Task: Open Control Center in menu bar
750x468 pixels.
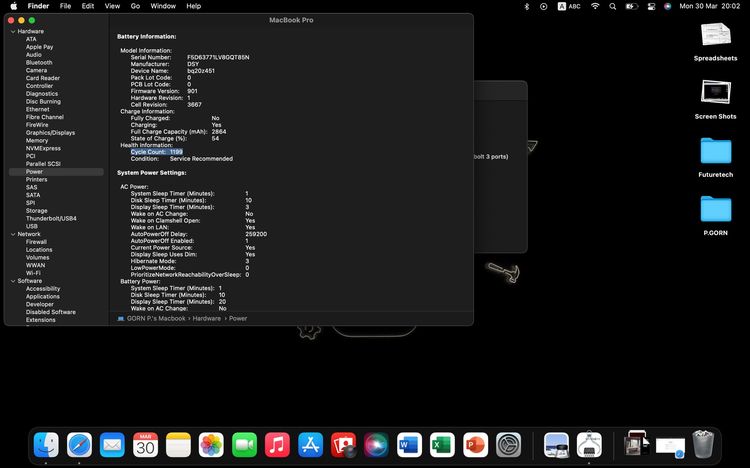Action: pyautogui.click(x=651, y=6)
